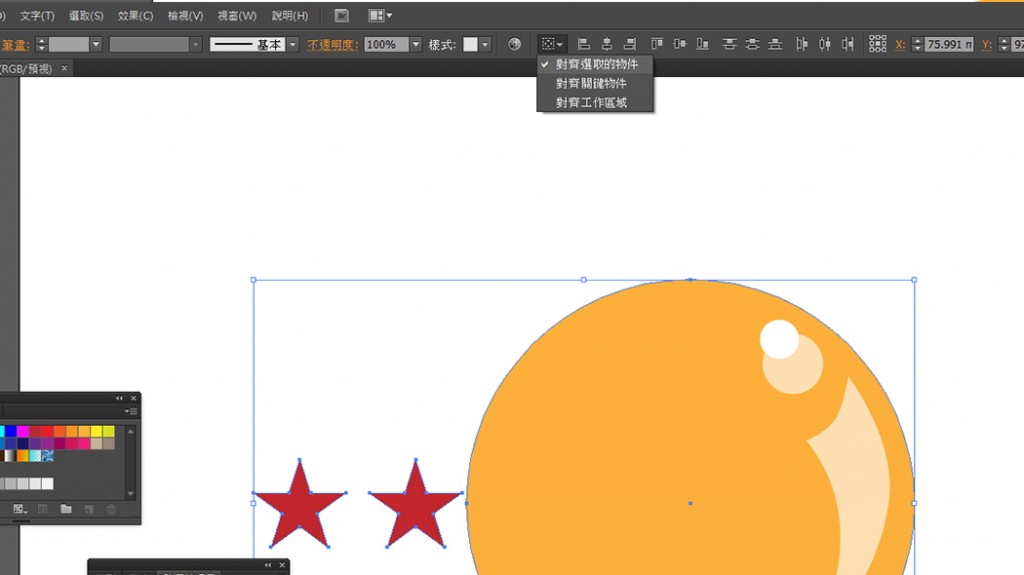This screenshot has width=1024, height=575.
Task: Choose 對齊選取的物件 in the align menu
Action: click(x=594, y=64)
